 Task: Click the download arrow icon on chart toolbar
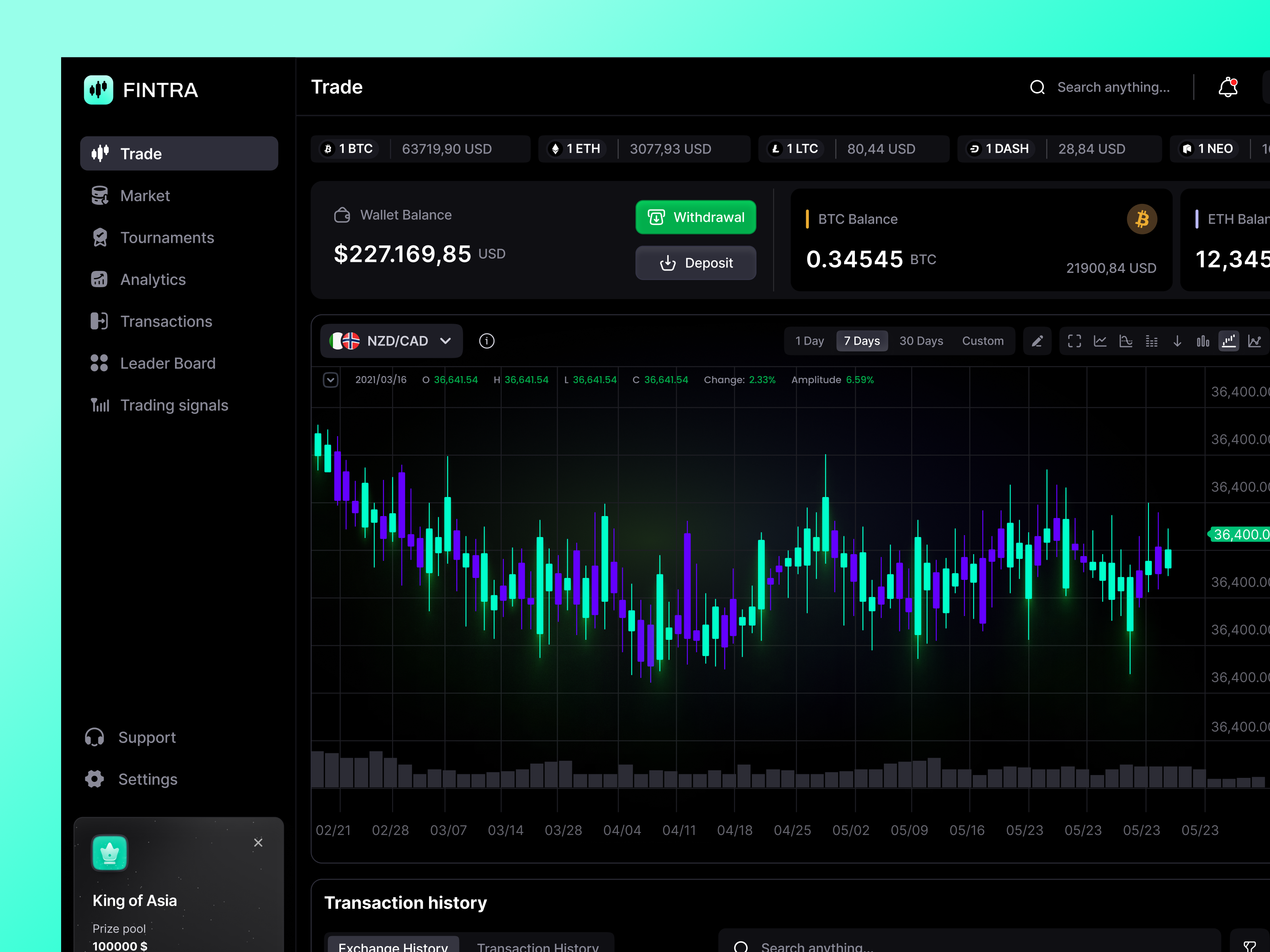tap(1178, 341)
